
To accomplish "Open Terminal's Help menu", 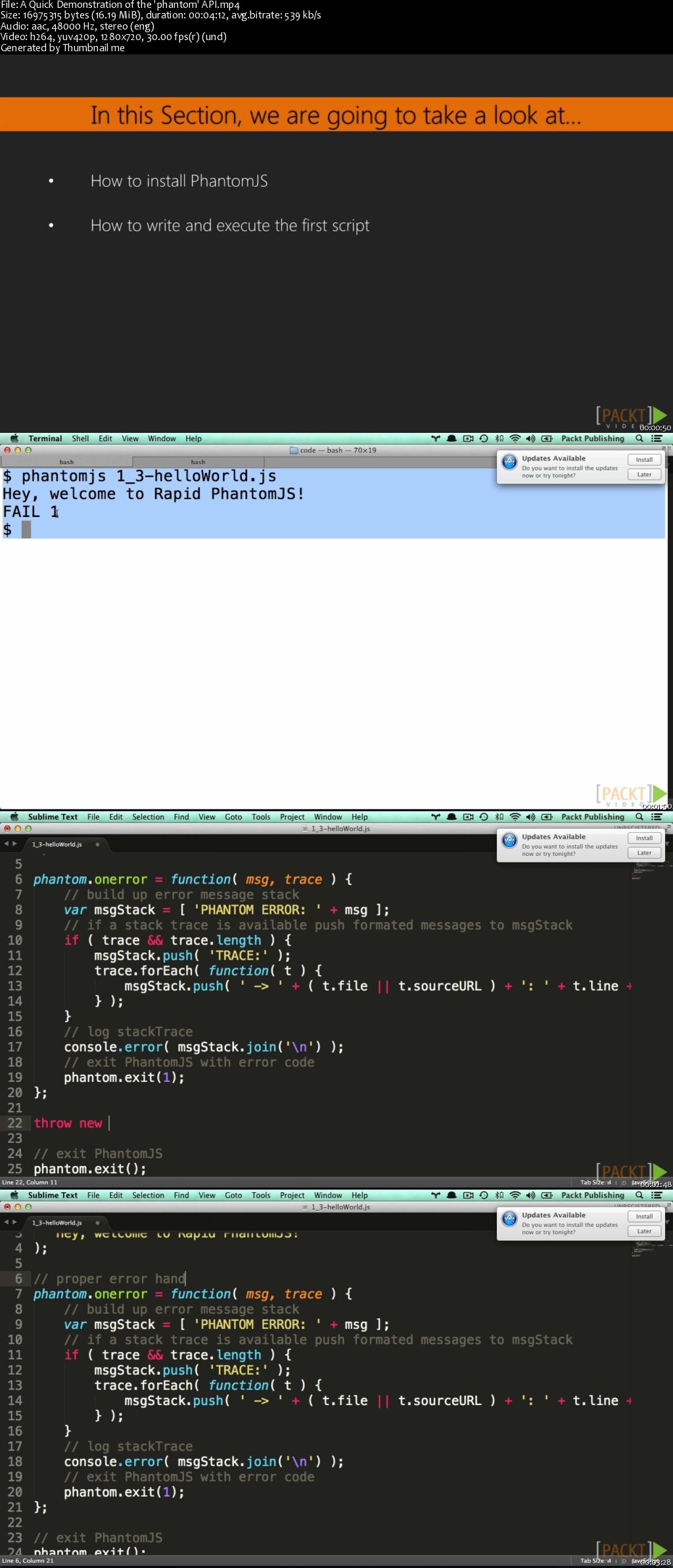I will pyautogui.click(x=193, y=438).
